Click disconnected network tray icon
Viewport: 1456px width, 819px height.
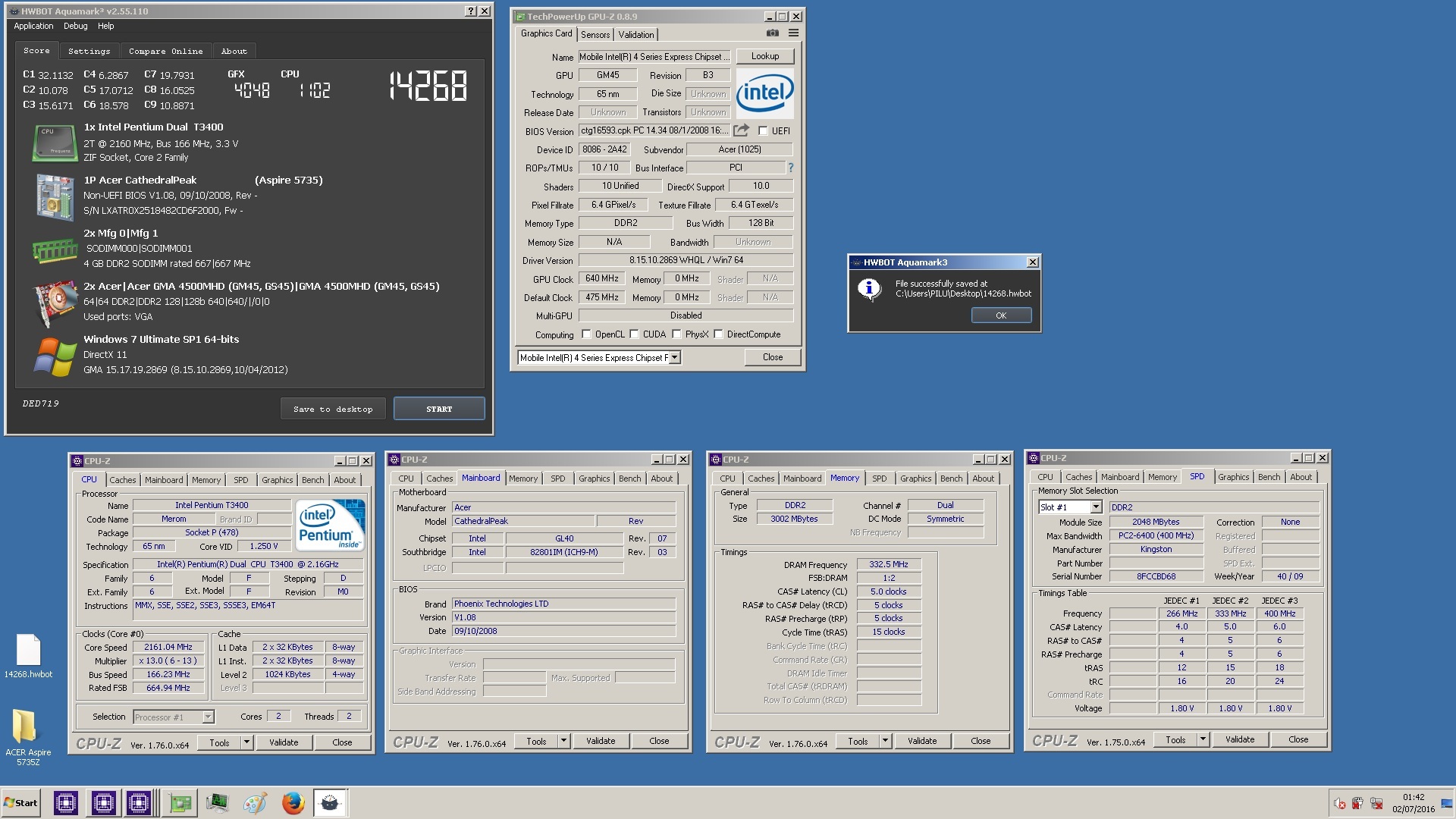1376,803
